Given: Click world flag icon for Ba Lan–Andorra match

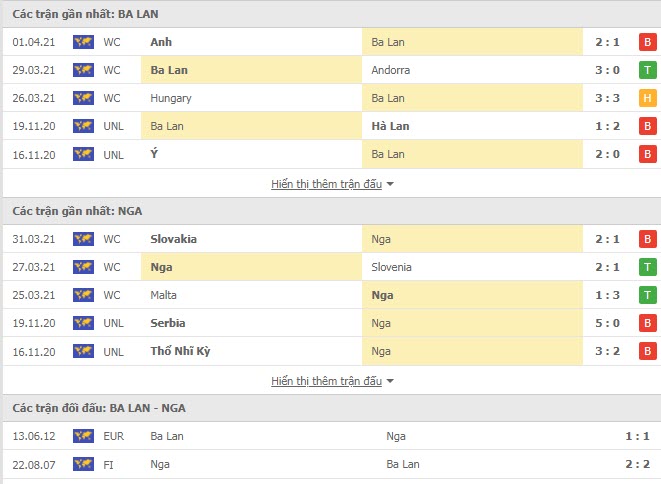Looking at the screenshot, I should [83, 70].
